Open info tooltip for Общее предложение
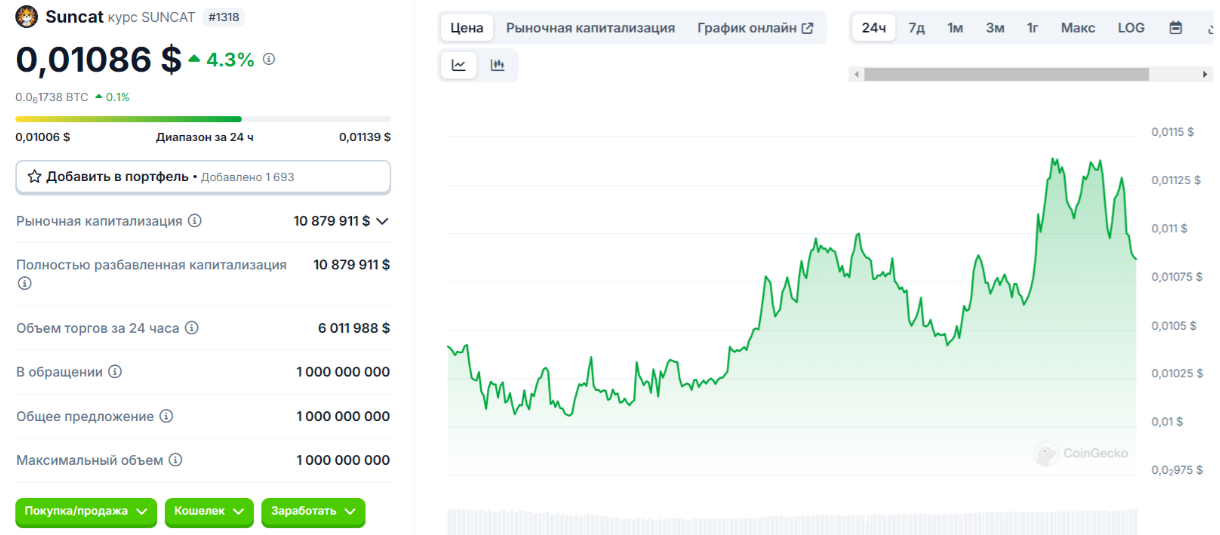 (166, 416)
